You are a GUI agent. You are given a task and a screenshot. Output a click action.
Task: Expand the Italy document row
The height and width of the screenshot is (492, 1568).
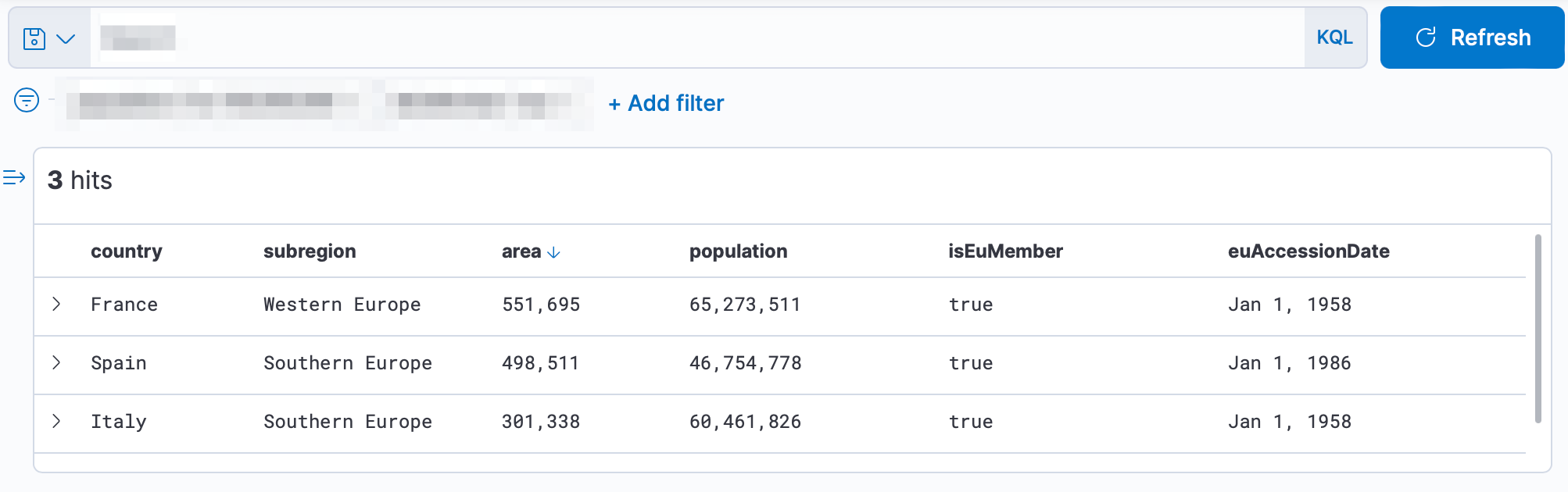56,422
